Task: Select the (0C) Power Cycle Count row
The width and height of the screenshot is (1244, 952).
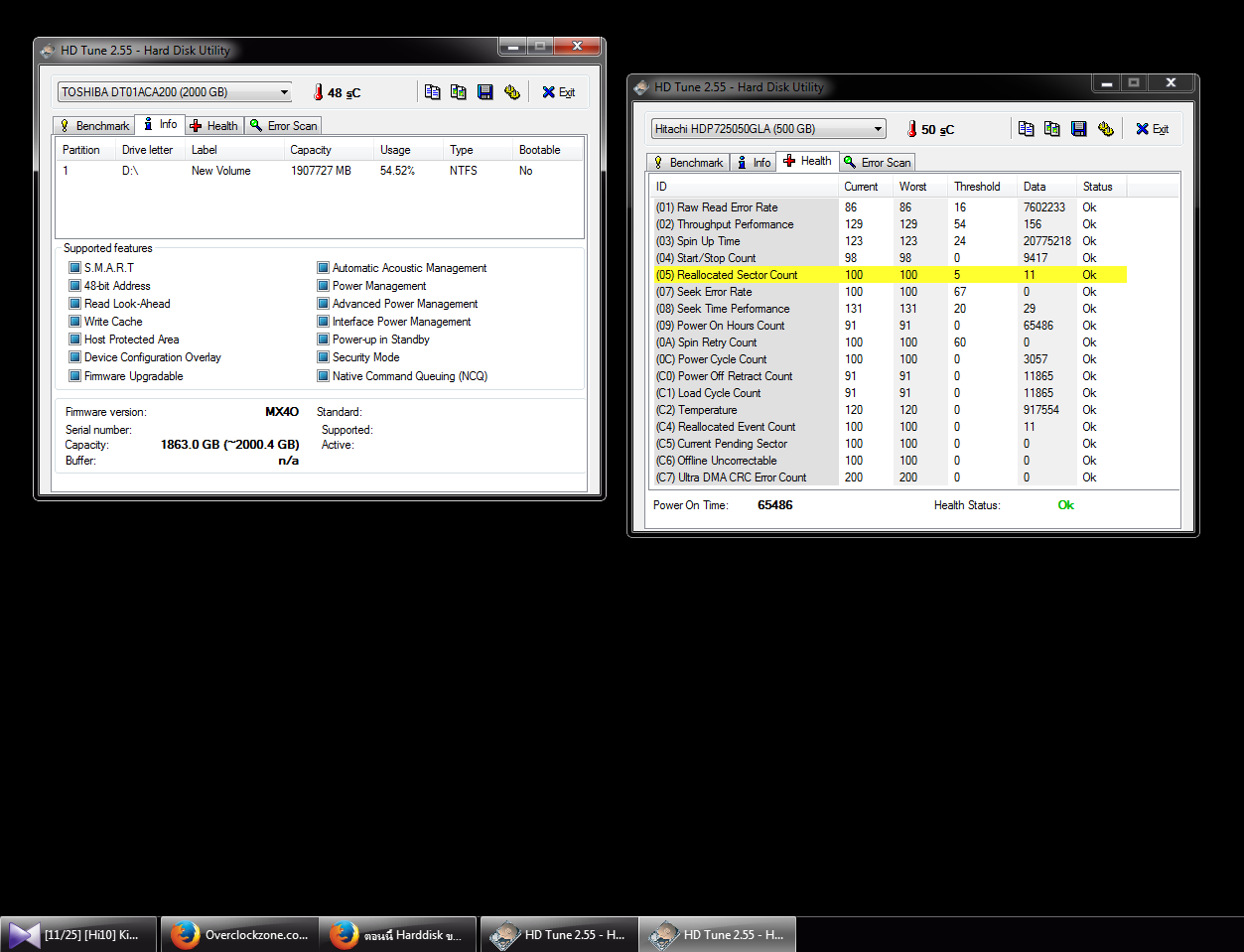Action: pyautogui.click(x=889, y=359)
